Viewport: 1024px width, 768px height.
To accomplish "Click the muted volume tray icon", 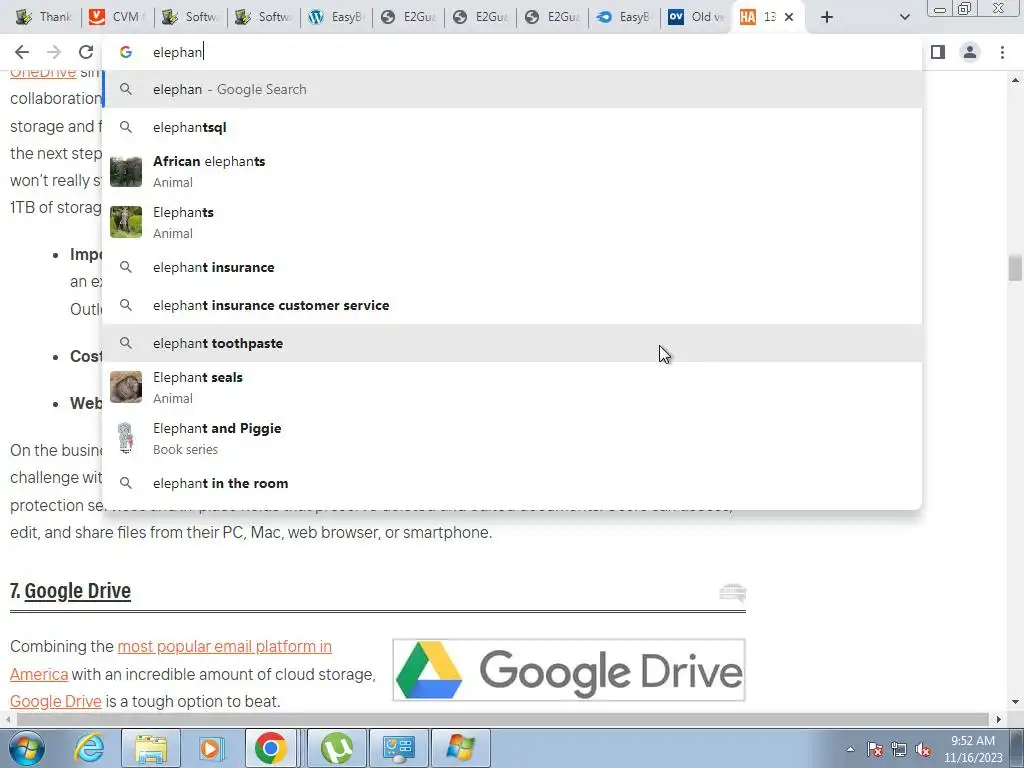I will 923,749.
